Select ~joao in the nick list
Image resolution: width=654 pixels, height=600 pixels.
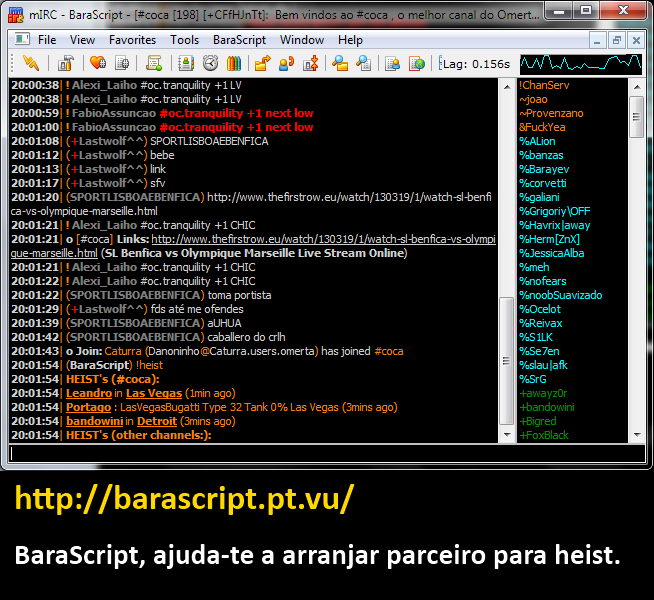coord(533,99)
